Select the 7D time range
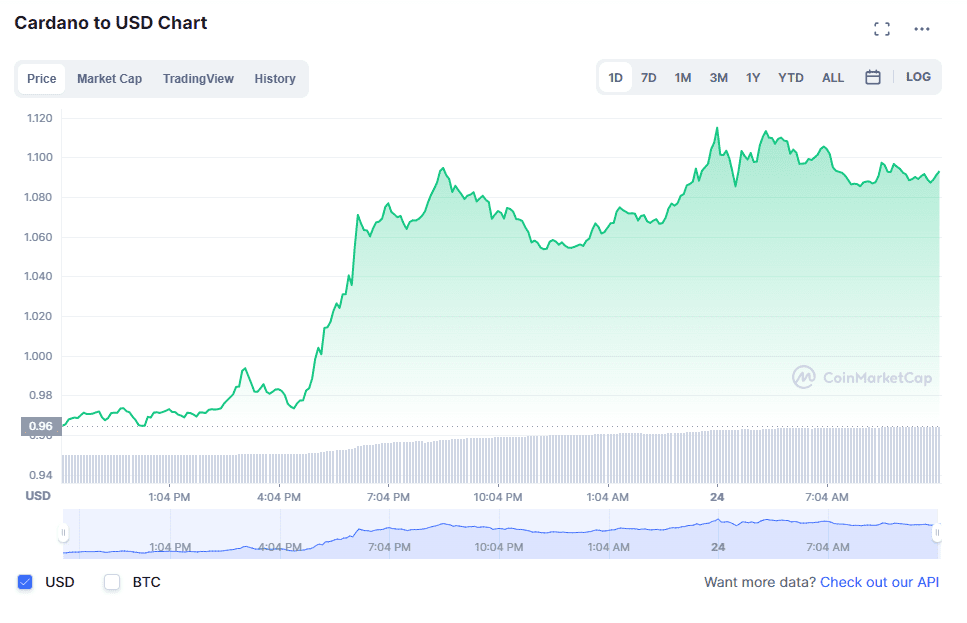The width and height of the screenshot is (967, 623). pyautogui.click(x=648, y=76)
